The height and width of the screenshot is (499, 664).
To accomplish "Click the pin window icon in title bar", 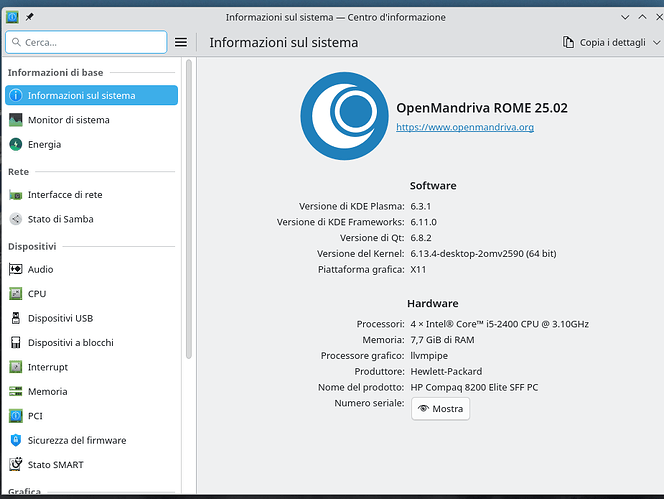I will pyautogui.click(x=30, y=17).
